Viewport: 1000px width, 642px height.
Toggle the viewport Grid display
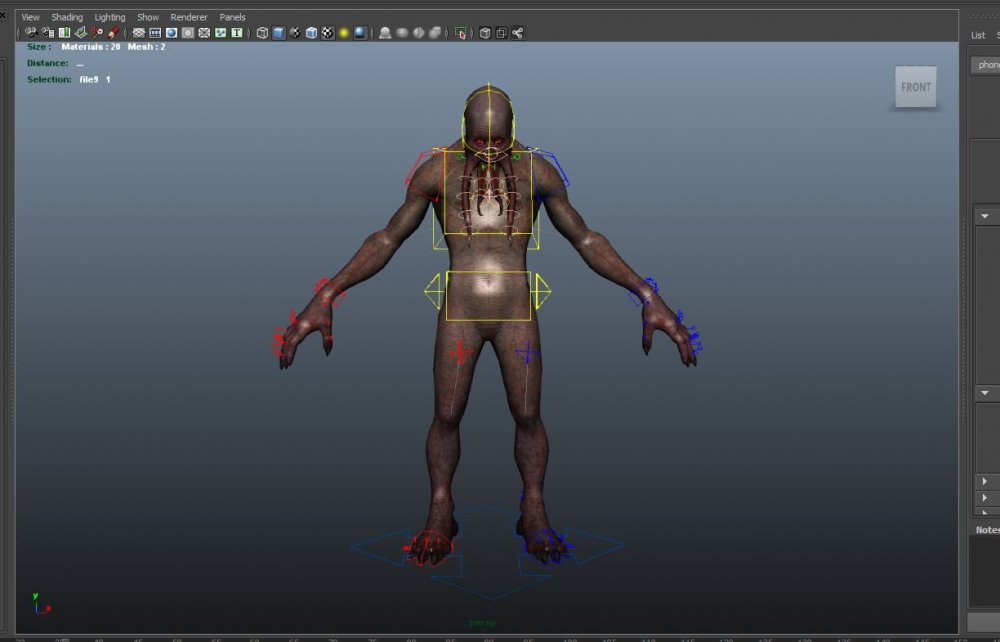pyautogui.click(x=139, y=33)
